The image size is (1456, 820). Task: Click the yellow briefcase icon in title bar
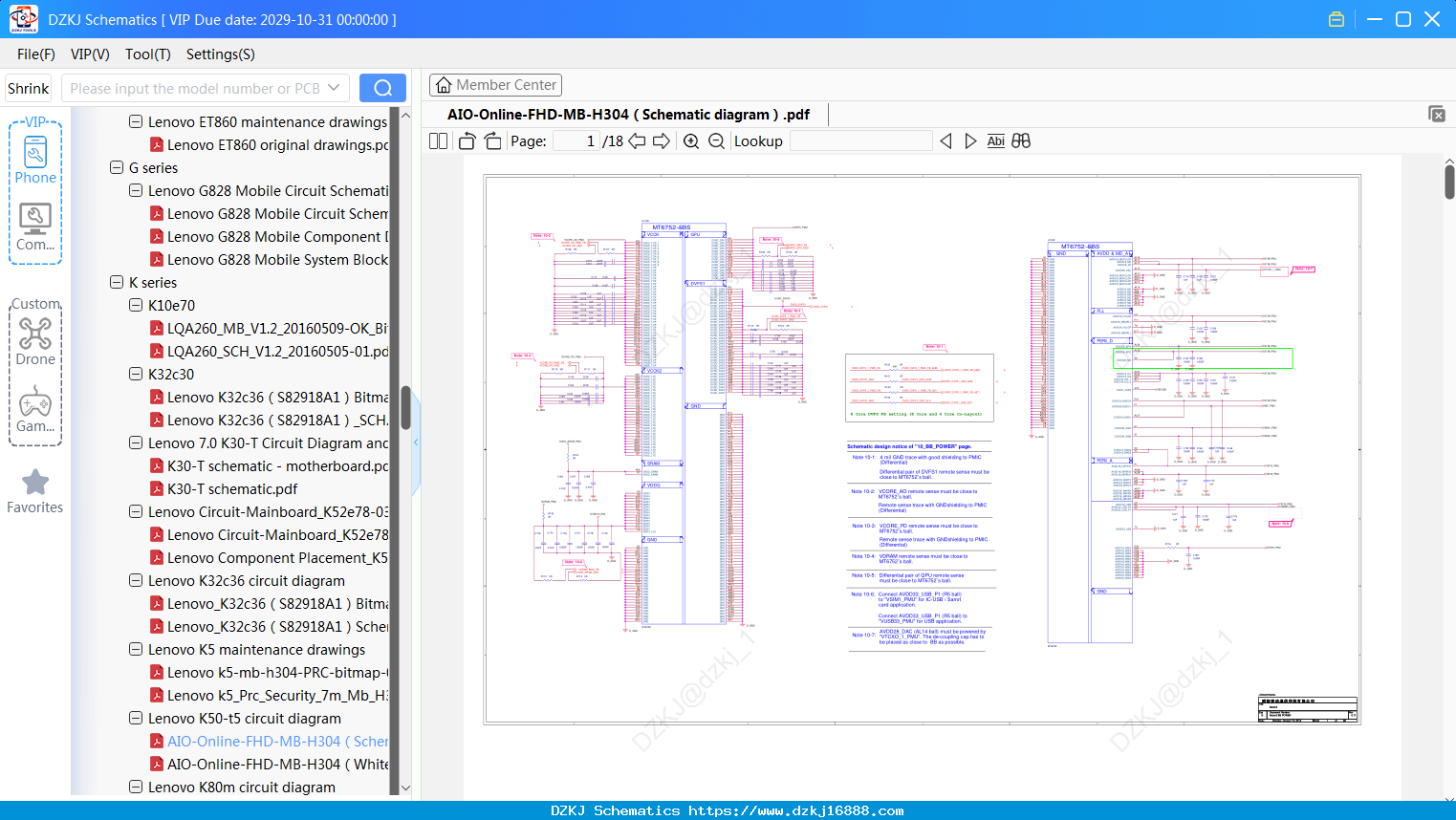pyautogui.click(x=1336, y=19)
